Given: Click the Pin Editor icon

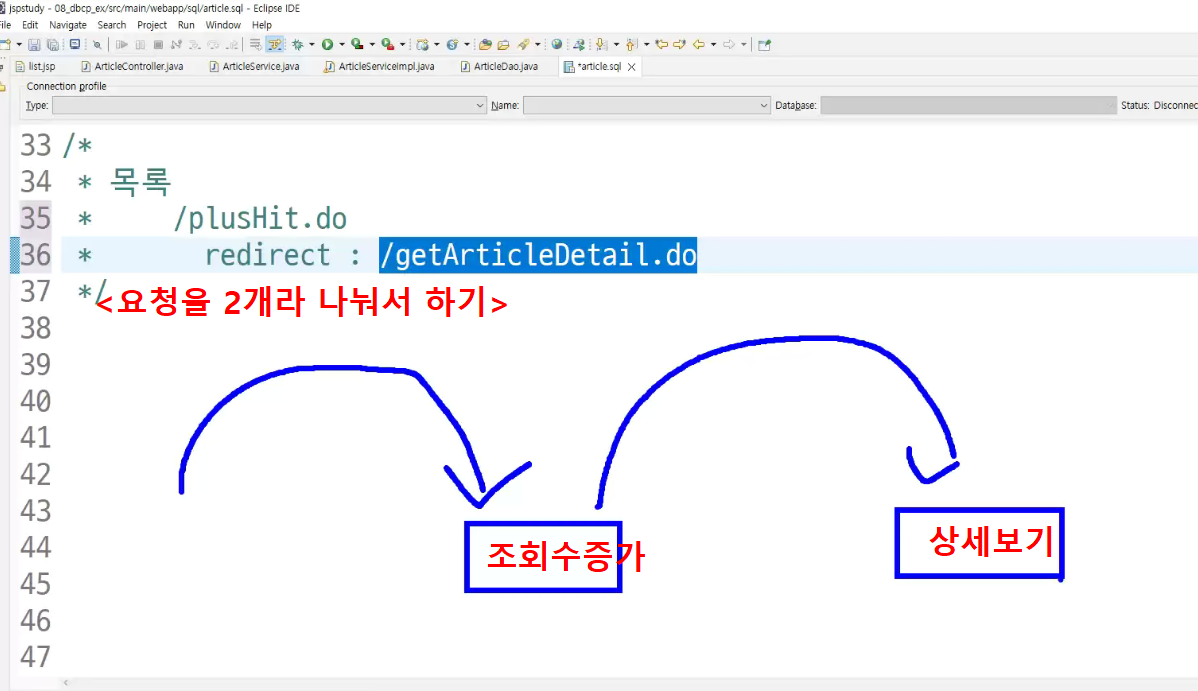Looking at the screenshot, I should (765, 44).
